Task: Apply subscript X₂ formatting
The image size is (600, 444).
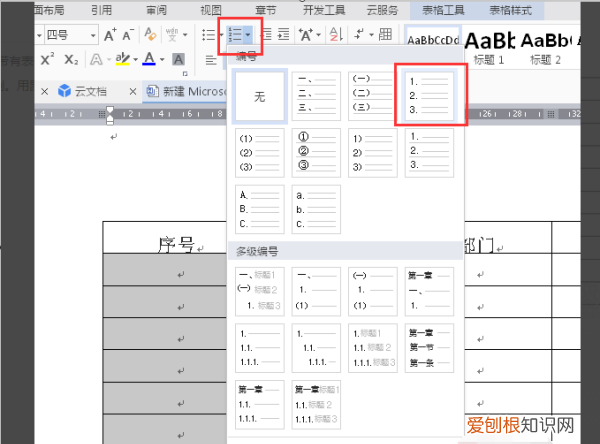Action: tap(71, 59)
